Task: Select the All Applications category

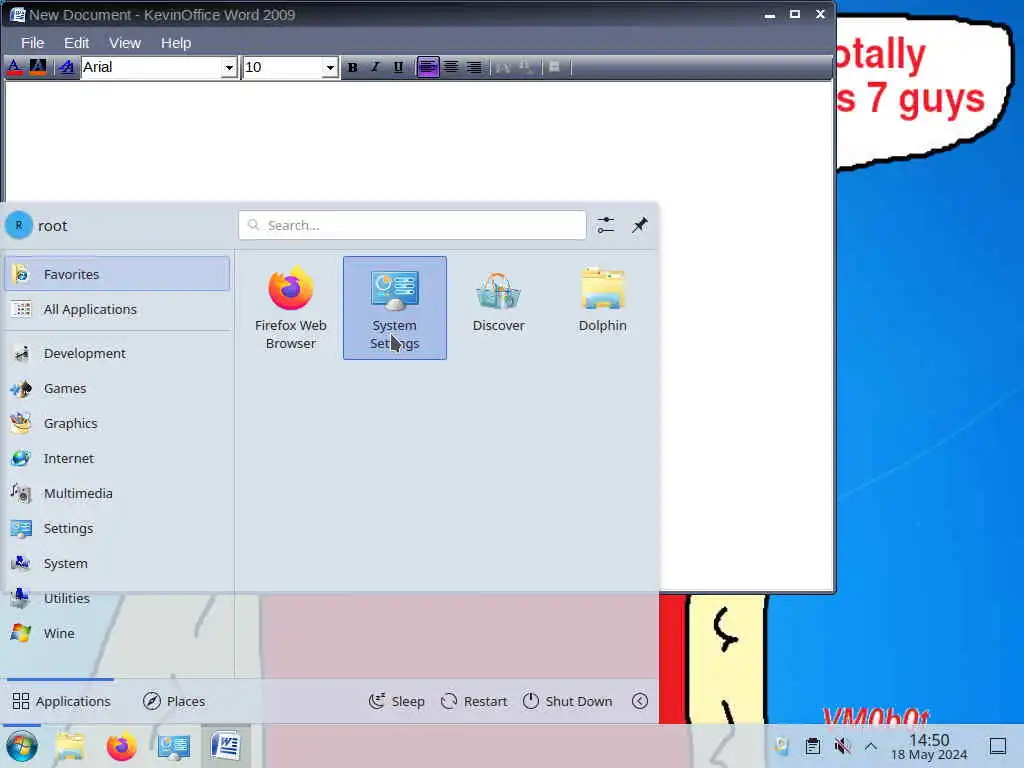Action: [118, 310]
